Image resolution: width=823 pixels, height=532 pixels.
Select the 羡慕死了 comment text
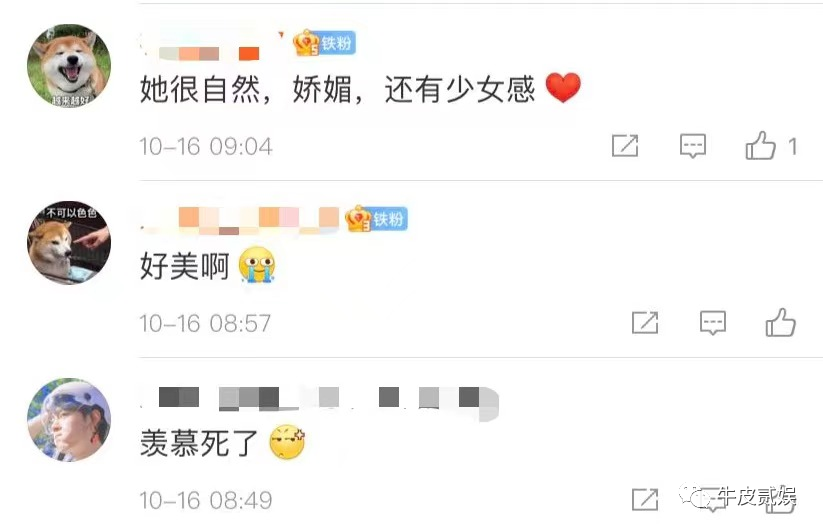coord(198,443)
